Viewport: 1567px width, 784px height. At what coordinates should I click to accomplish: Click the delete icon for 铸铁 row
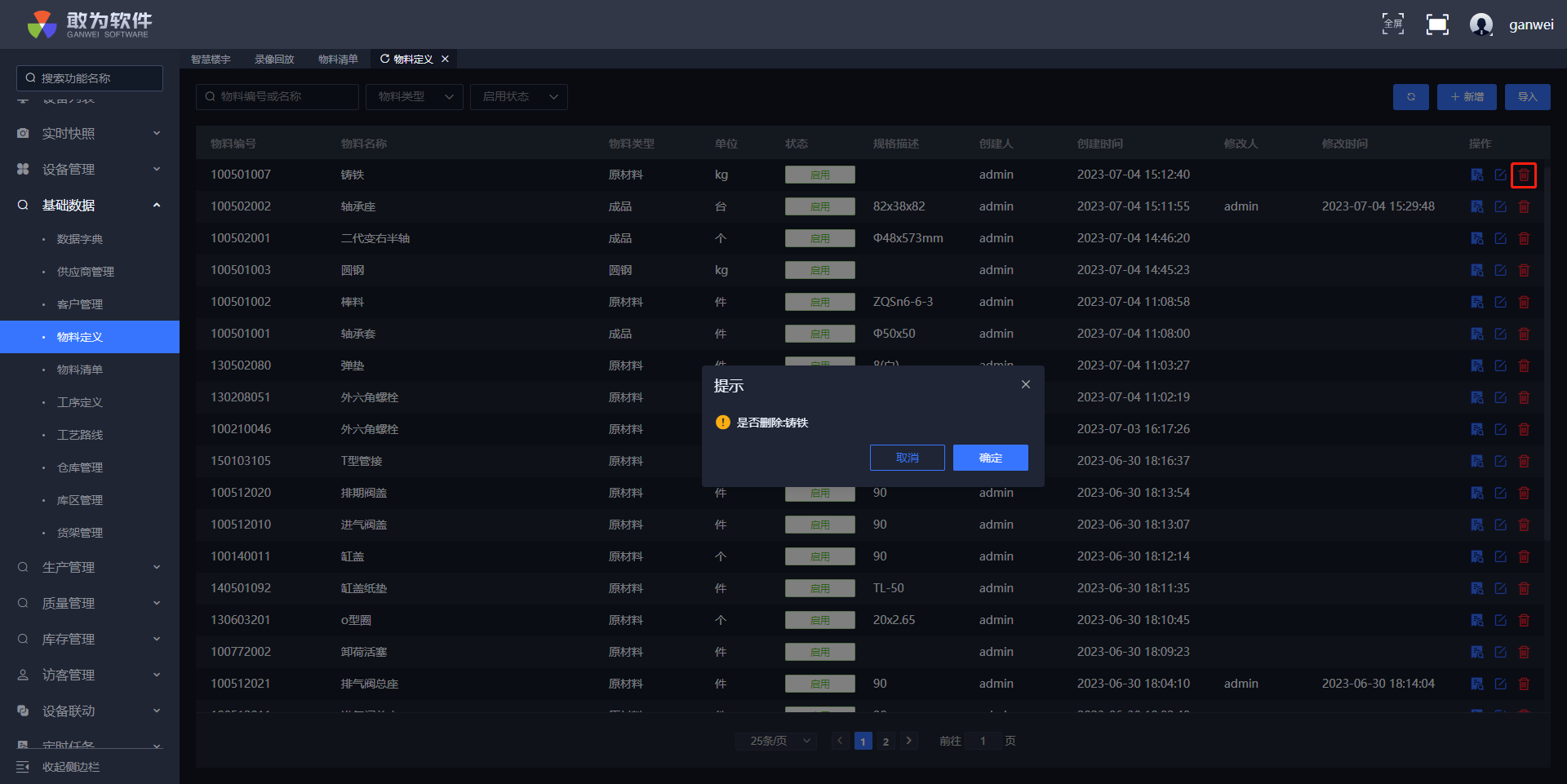click(1523, 175)
